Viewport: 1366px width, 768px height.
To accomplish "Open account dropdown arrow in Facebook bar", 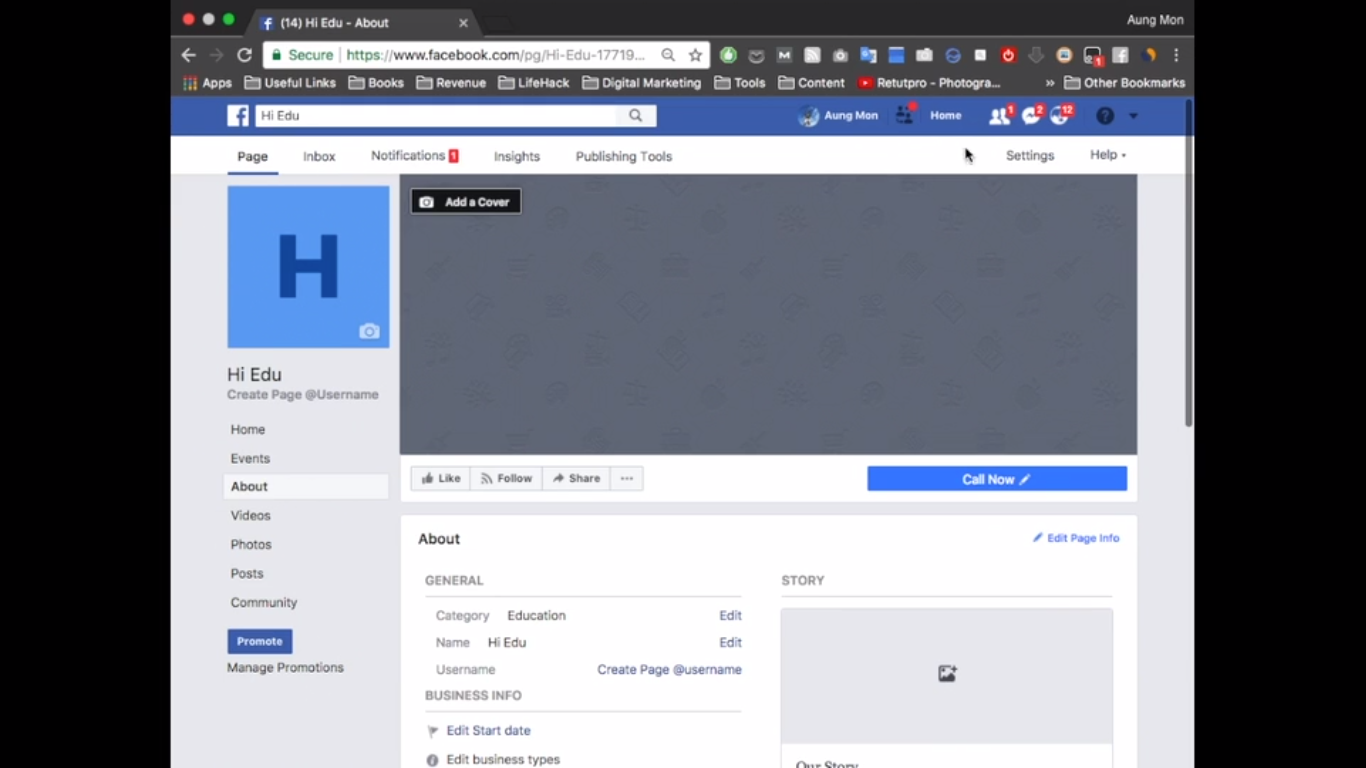I will coord(1133,116).
